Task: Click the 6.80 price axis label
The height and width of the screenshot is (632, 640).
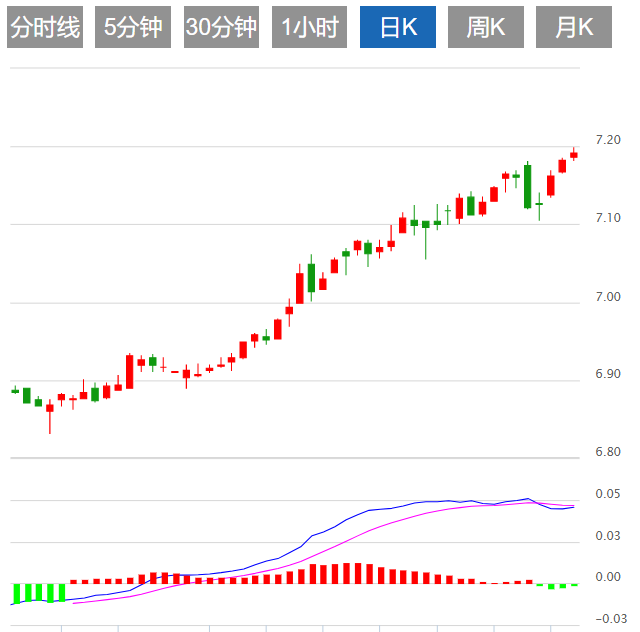Action: click(607, 452)
